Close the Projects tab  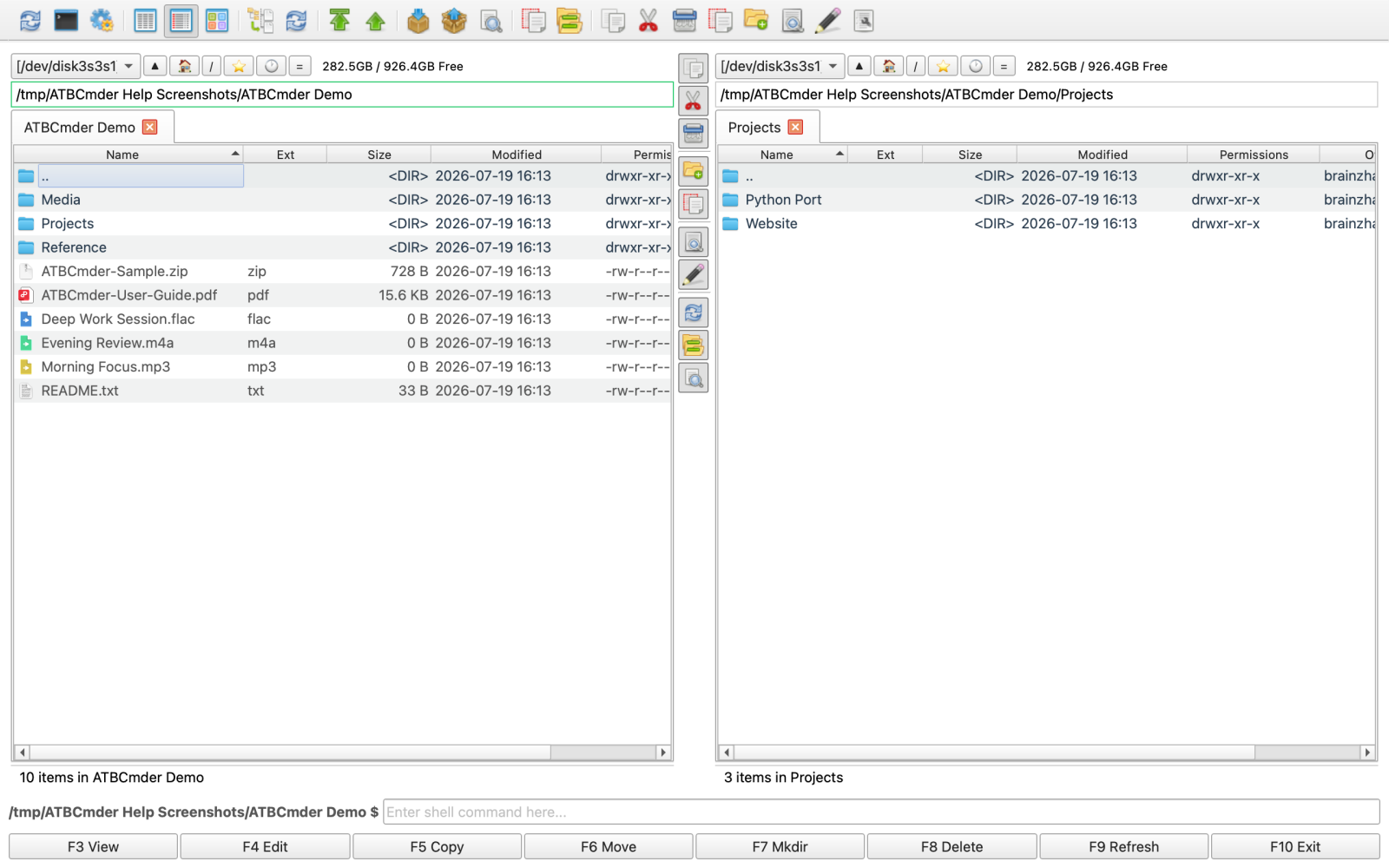pyautogui.click(x=795, y=128)
